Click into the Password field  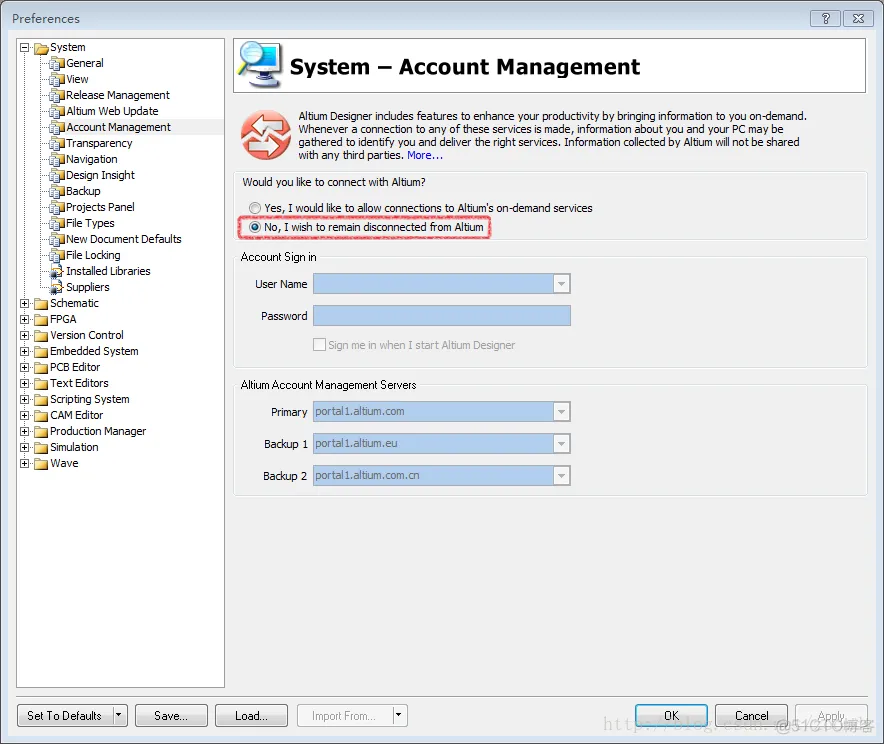tap(441, 316)
